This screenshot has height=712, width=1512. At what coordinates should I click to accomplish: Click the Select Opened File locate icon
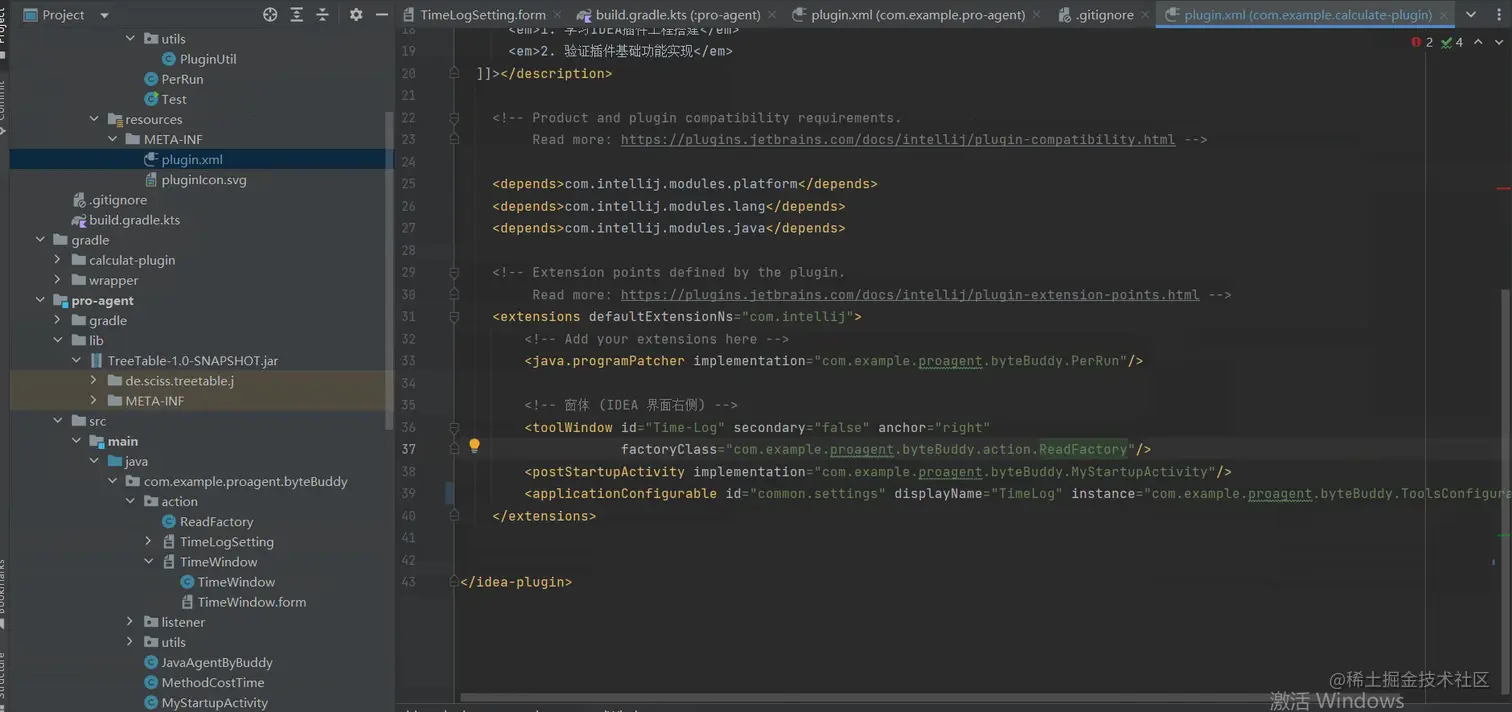tap(270, 15)
